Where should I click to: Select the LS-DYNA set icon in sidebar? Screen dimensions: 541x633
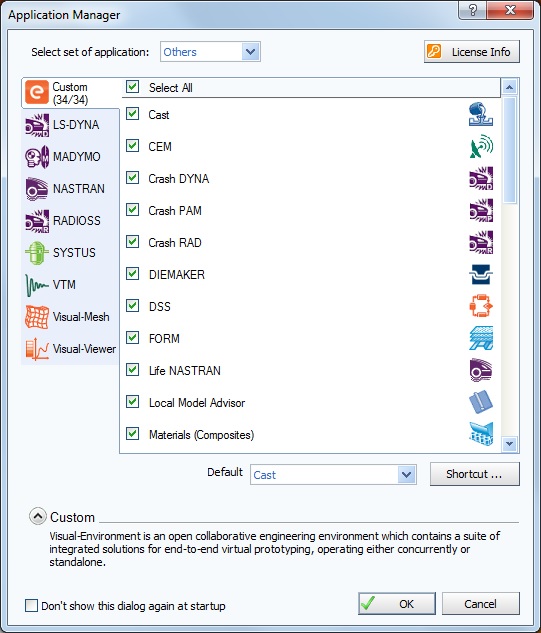point(37,125)
